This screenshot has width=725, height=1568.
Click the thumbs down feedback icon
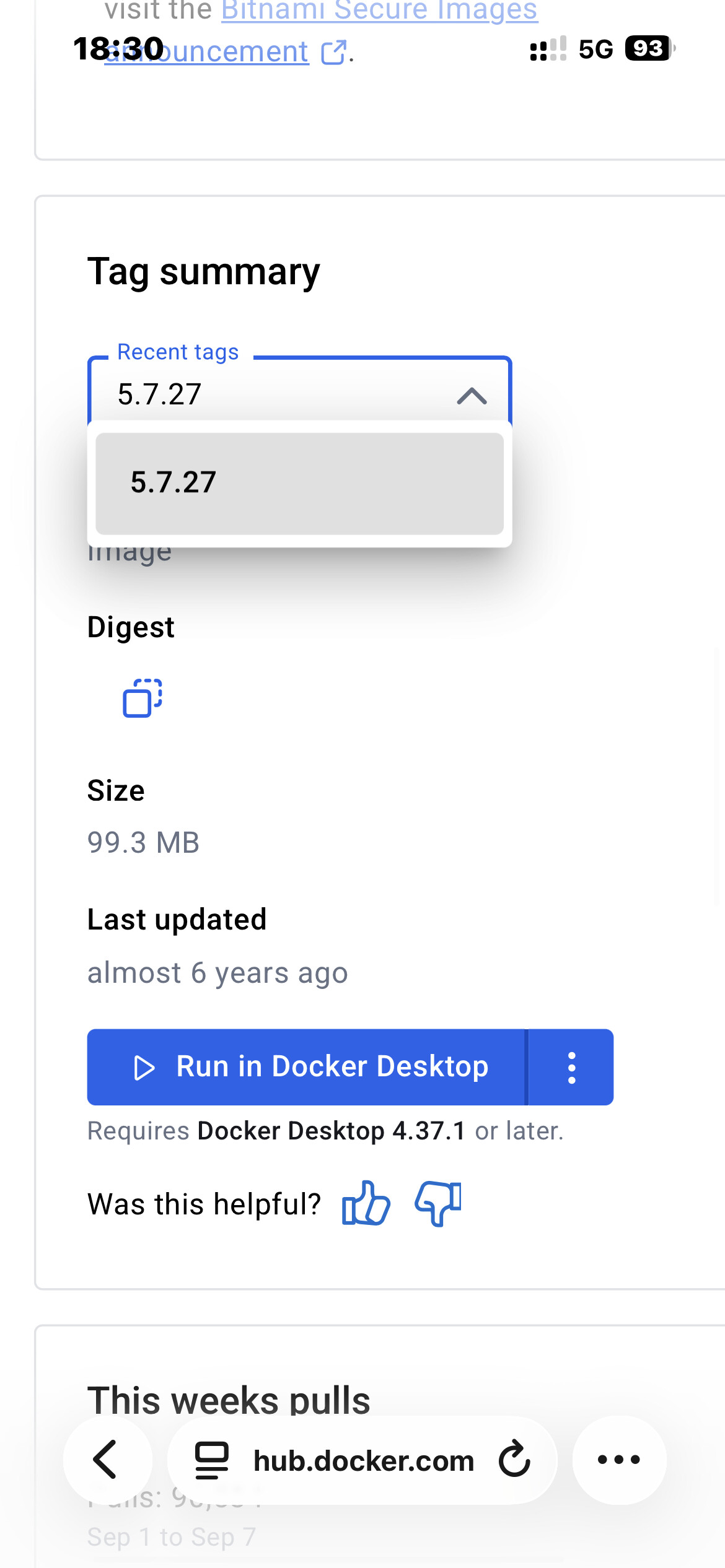[x=438, y=1203]
